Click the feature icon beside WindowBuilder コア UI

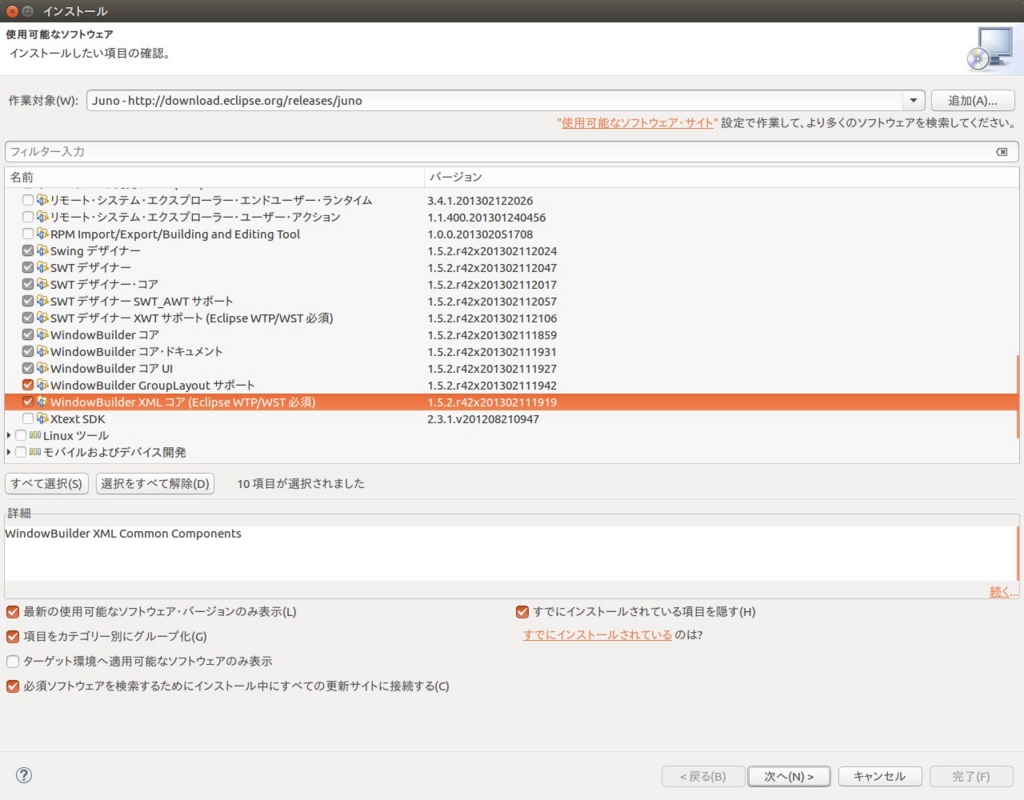tap(42, 368)
